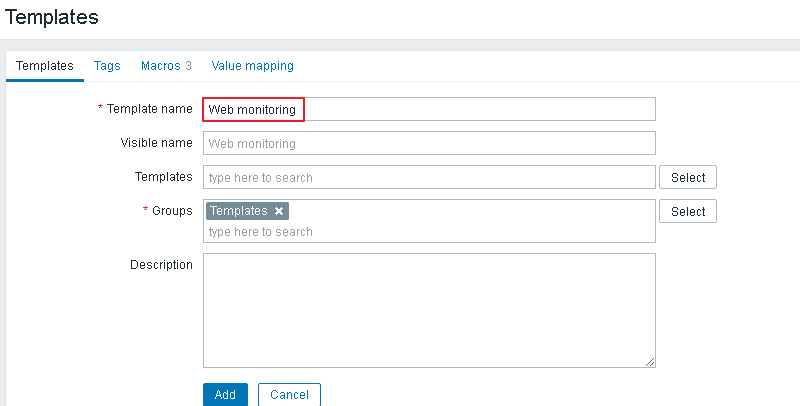Click inside the Description text area
Screen dimensions: 800x406
point(429,310)
